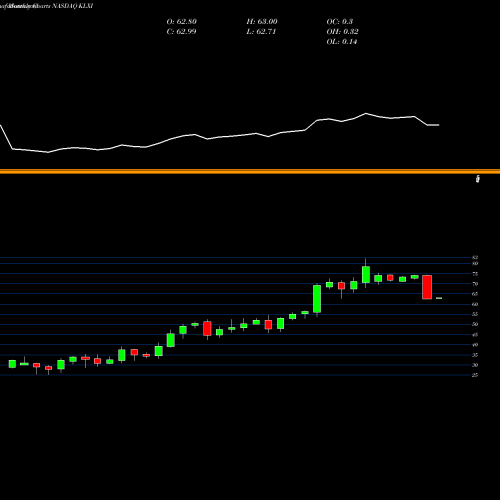Click the OL: 0.14 readout
This screenshot has height=500, width=500.
(x=342, y=42)
